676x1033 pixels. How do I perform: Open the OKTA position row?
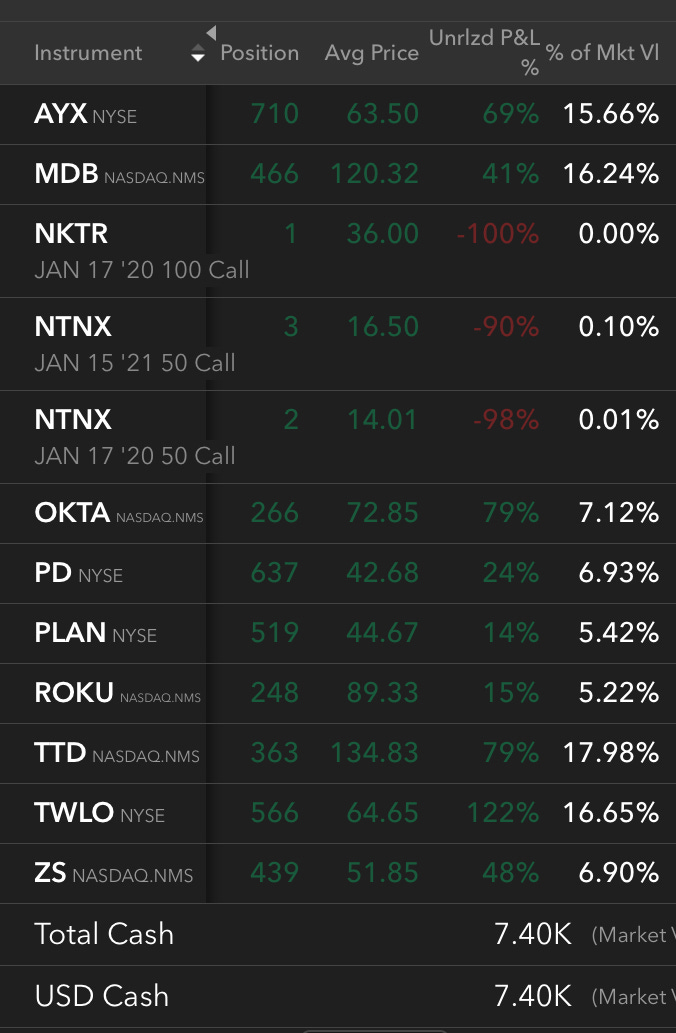click(x=338, y=513)
